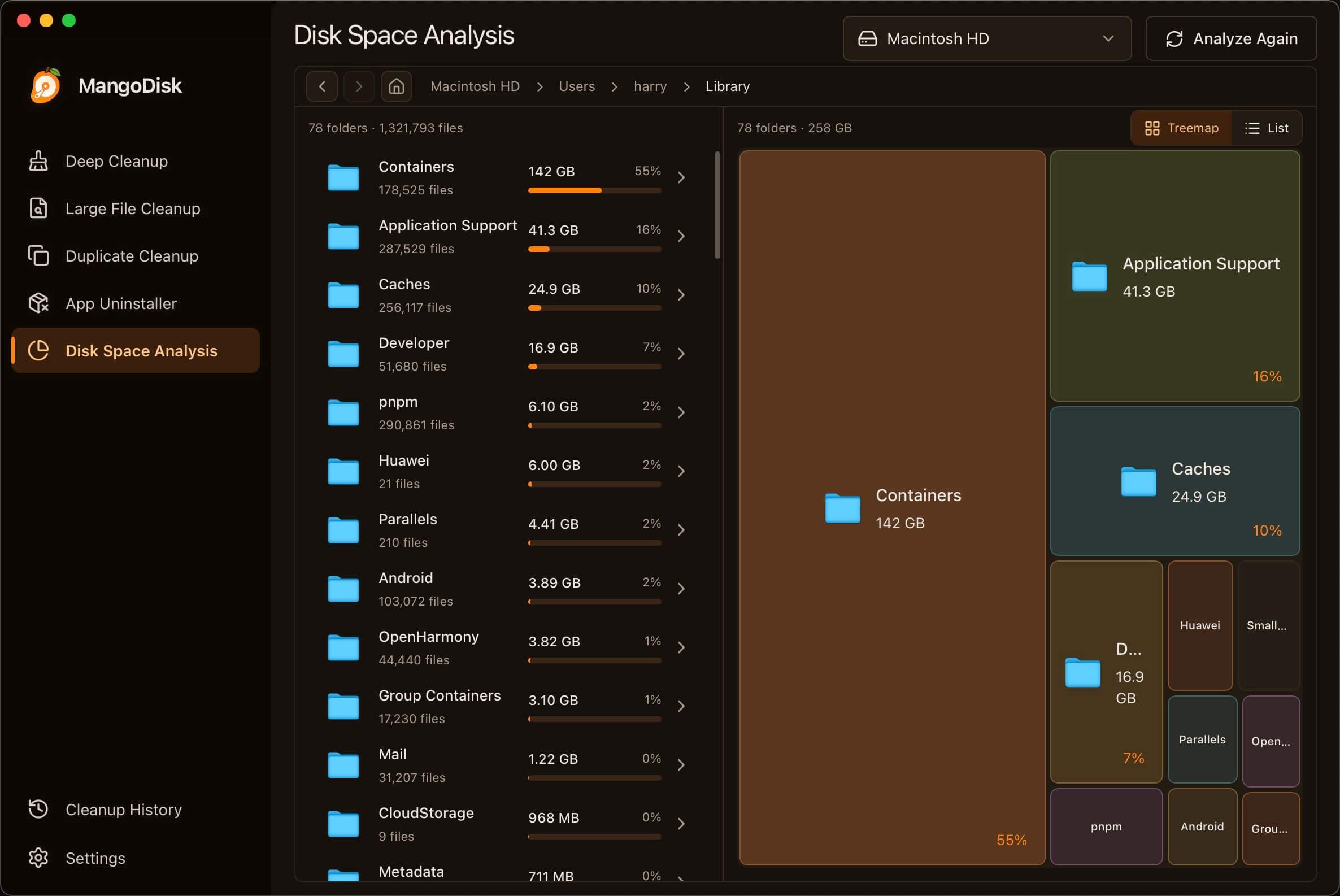Screen dimensions: 1340x896
Task: Open Cleanup History from the sidebar
Action: [x=136, y=810]
